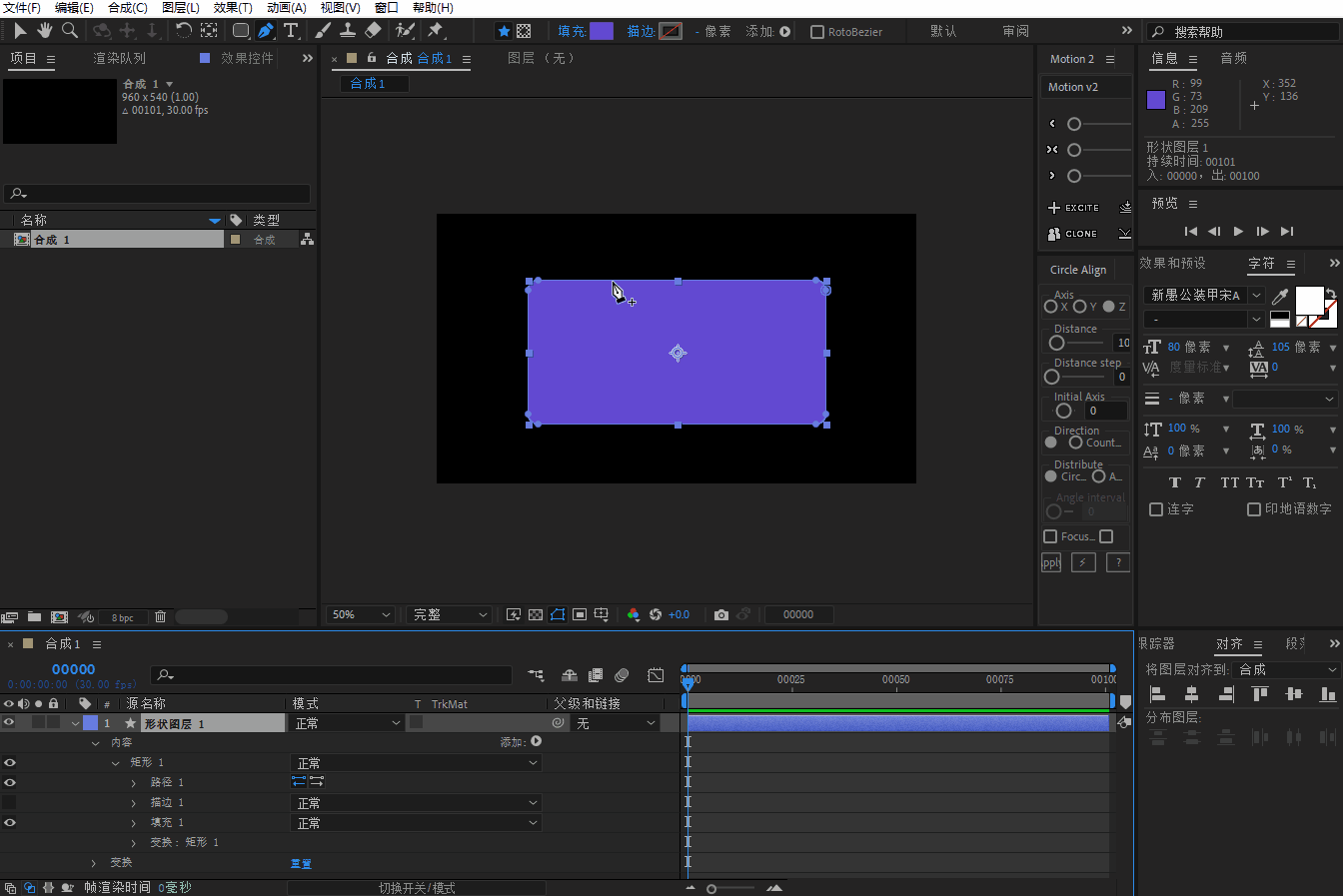Toggle visibility of 矩形 1

[9, 762]
